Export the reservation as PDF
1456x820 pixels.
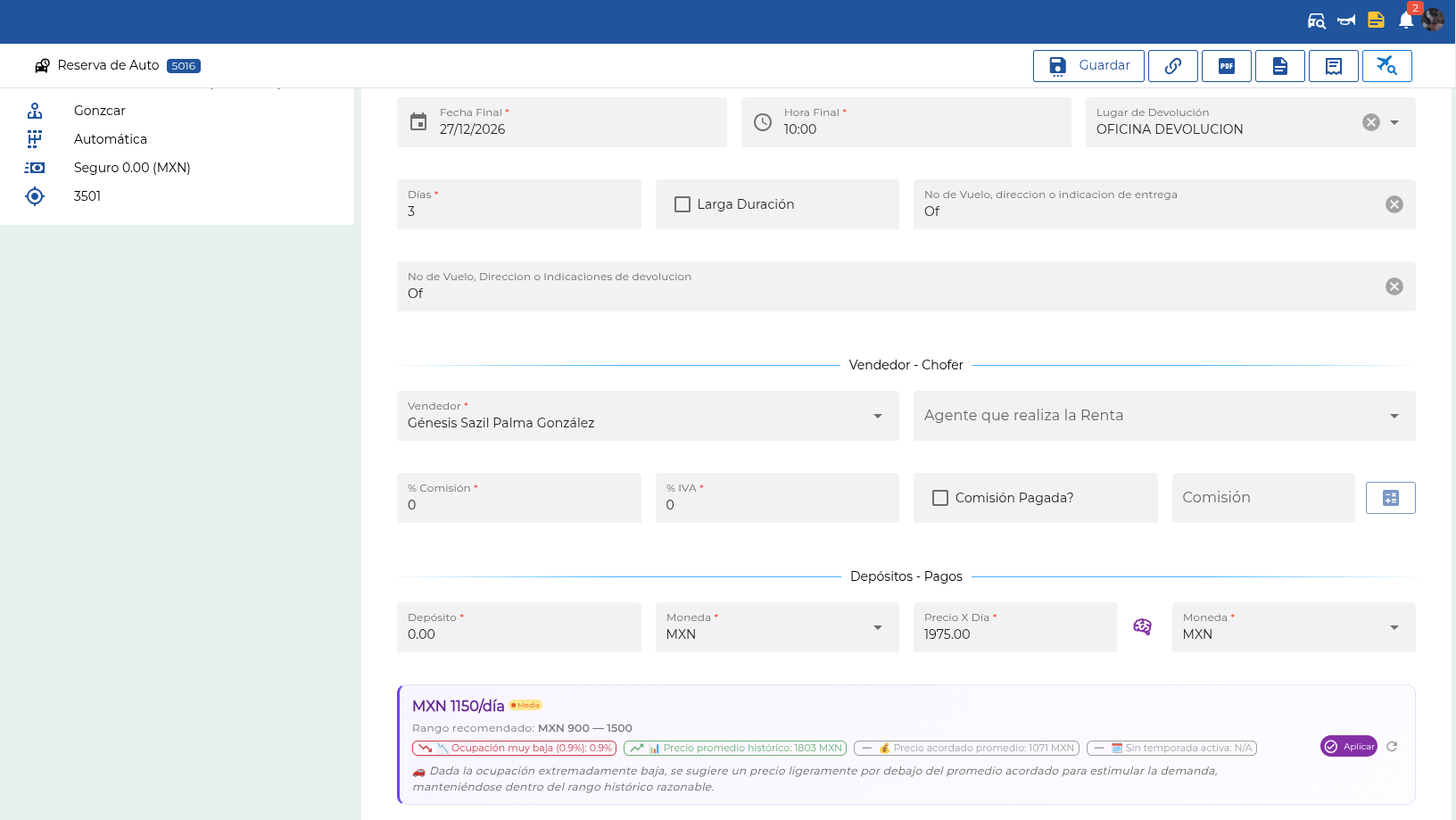tap(1227, 66)
